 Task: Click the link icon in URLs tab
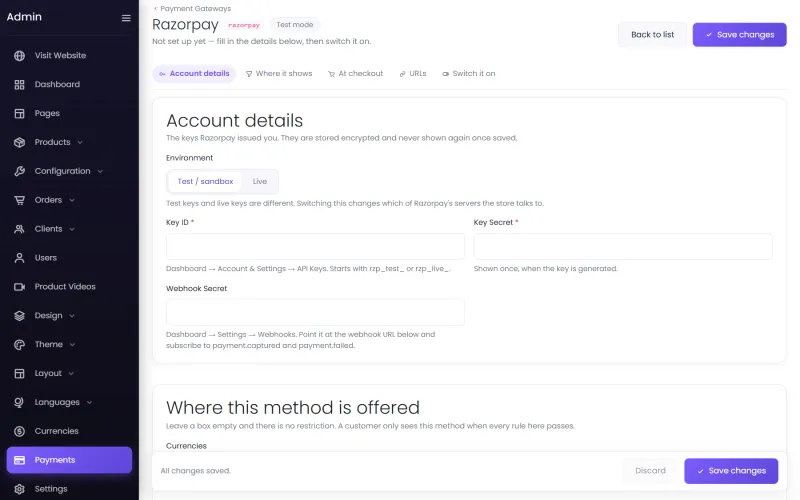(403, 74)
